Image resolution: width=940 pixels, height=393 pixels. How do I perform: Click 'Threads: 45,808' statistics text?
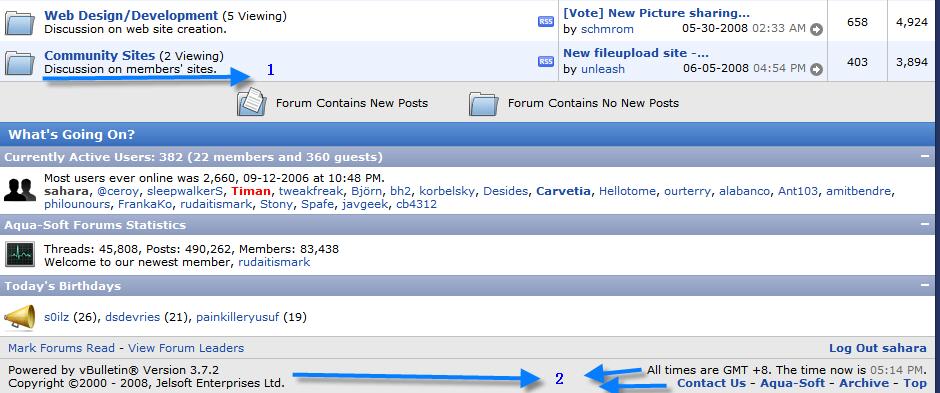tap(91, 249)
